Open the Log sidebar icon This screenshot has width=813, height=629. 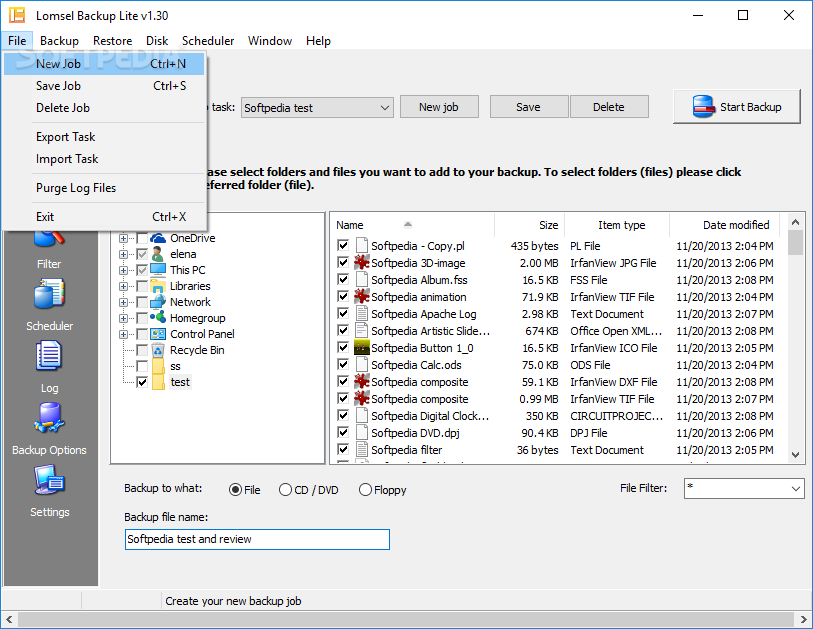(49, 356)
